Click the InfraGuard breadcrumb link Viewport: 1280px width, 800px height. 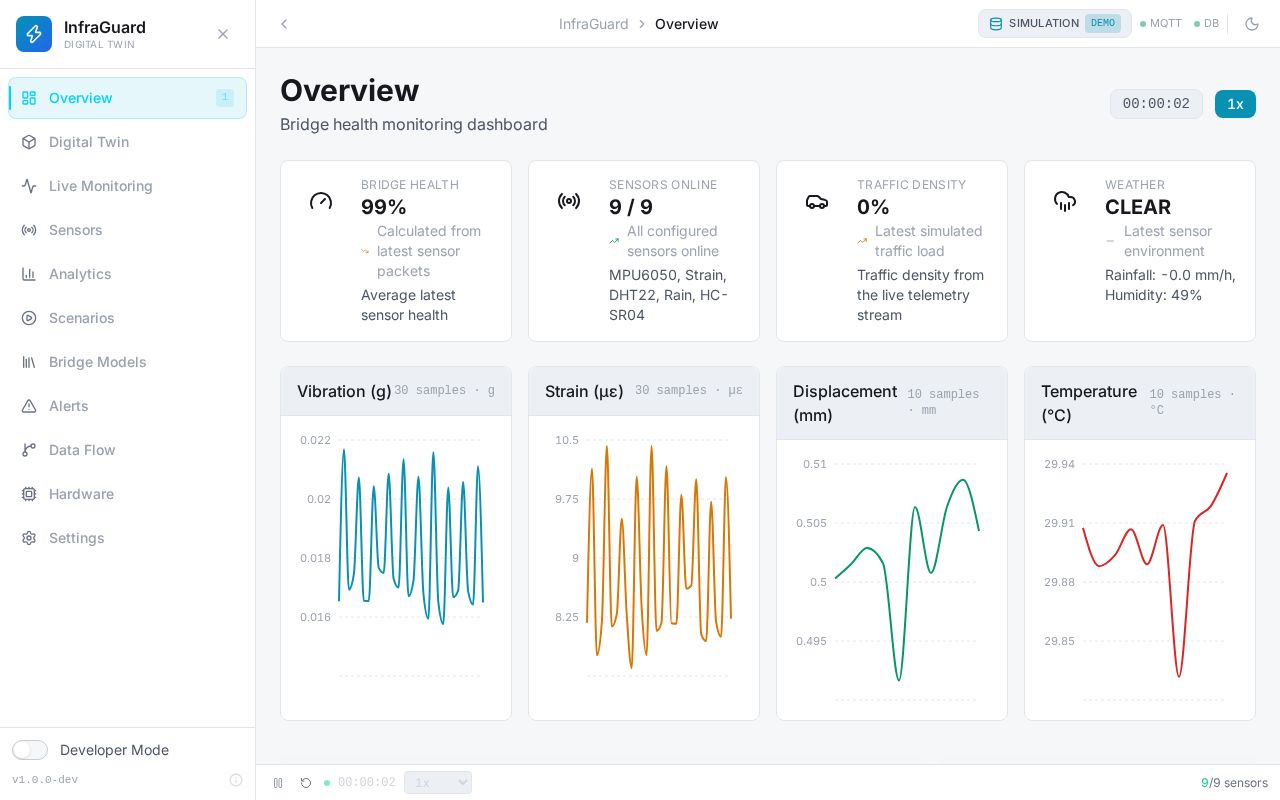(x=594, y=24)
